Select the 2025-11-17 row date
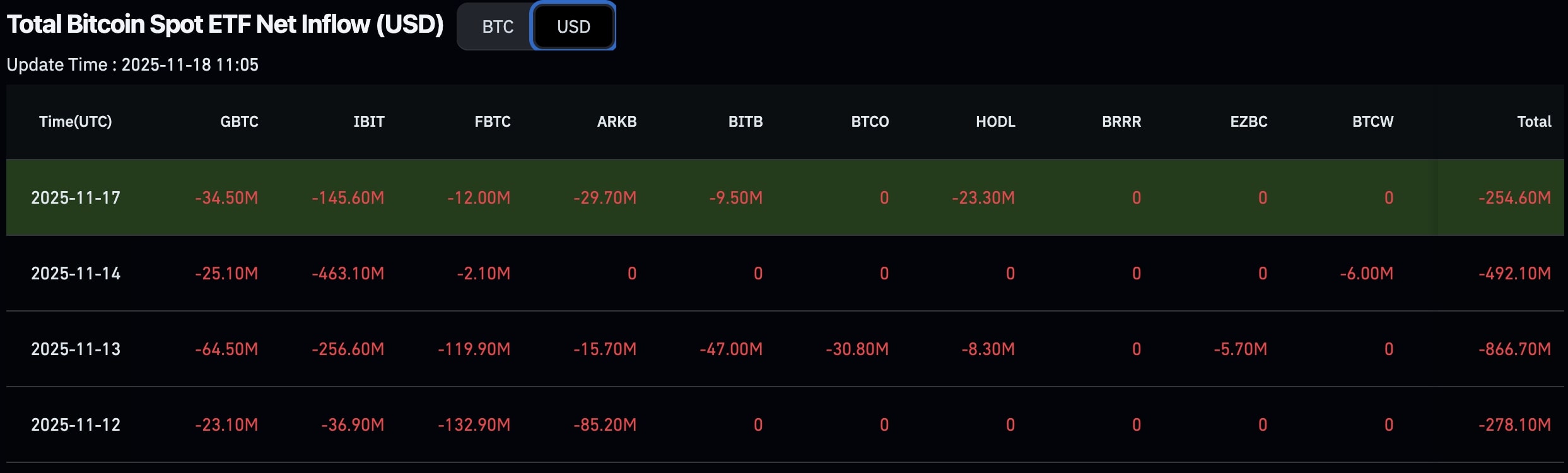 point(76,198)
